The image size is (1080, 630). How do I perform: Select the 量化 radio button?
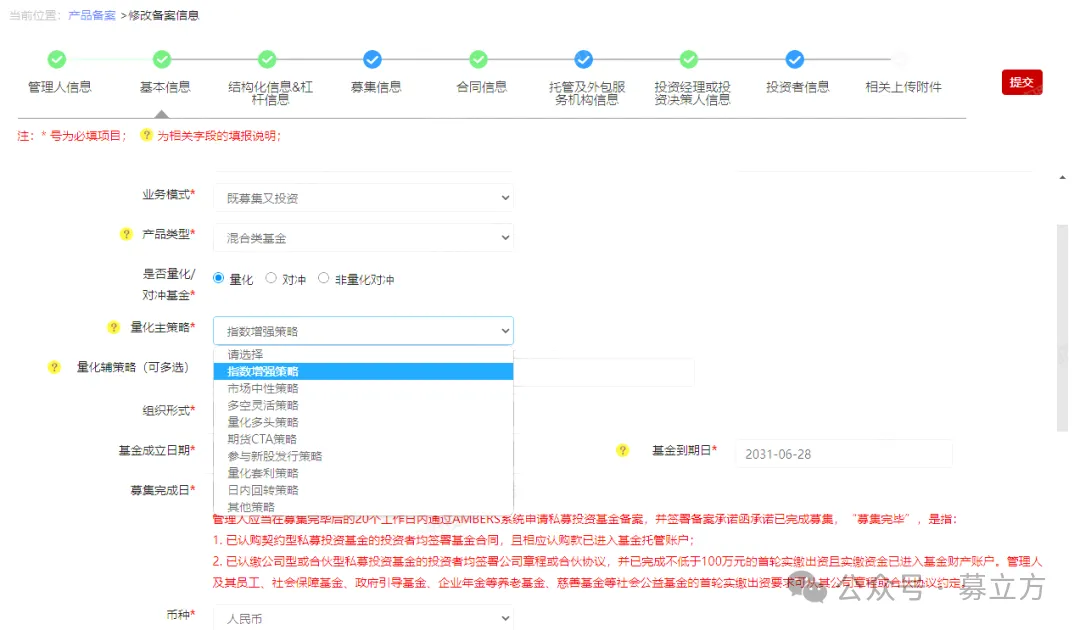click(x=218, y=278)
